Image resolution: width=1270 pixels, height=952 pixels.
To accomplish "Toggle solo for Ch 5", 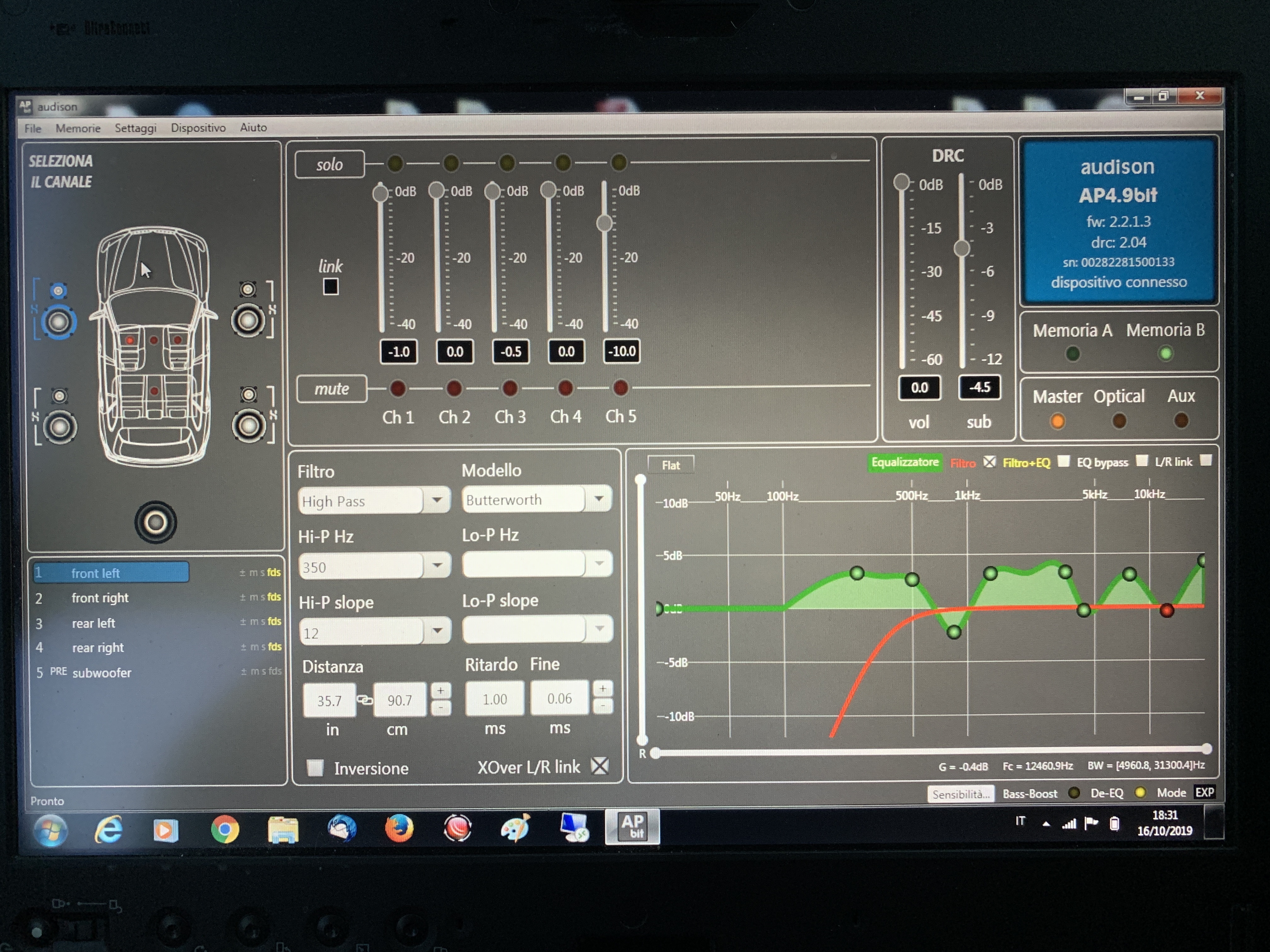I will pos(618,162).
